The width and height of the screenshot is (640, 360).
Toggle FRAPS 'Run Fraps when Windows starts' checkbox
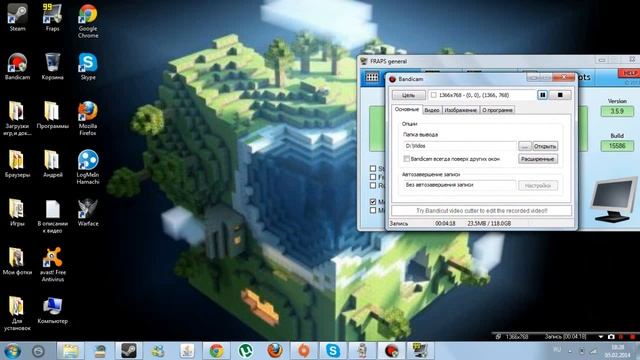tap(373, 185)
